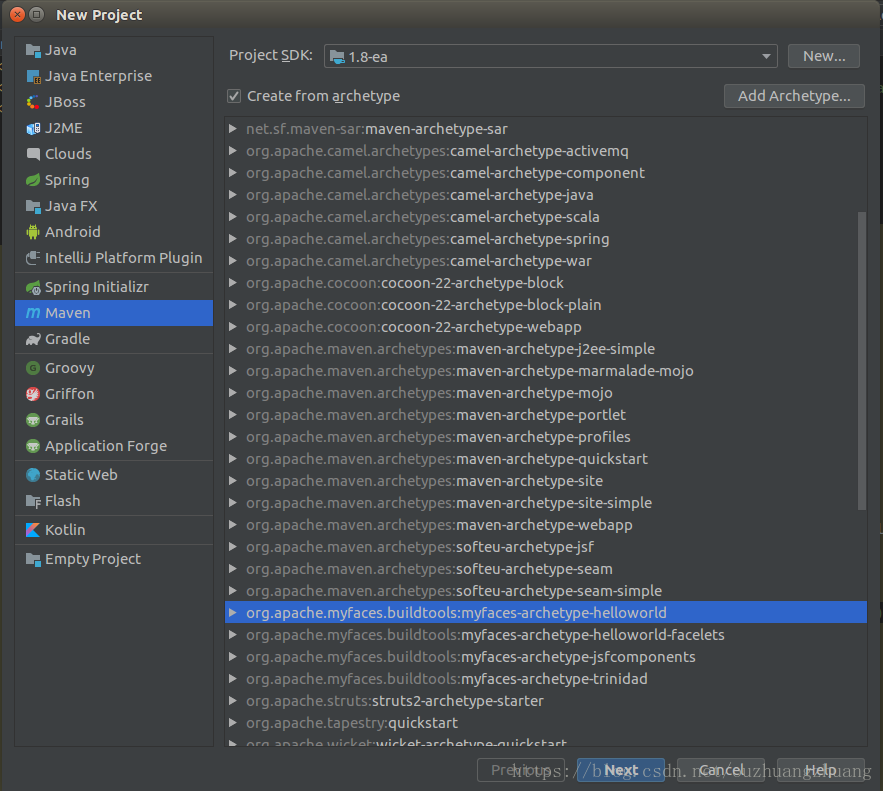Select softeu-archetype-seam-simple row
This screenshot has height=791, width=883.
546,591
